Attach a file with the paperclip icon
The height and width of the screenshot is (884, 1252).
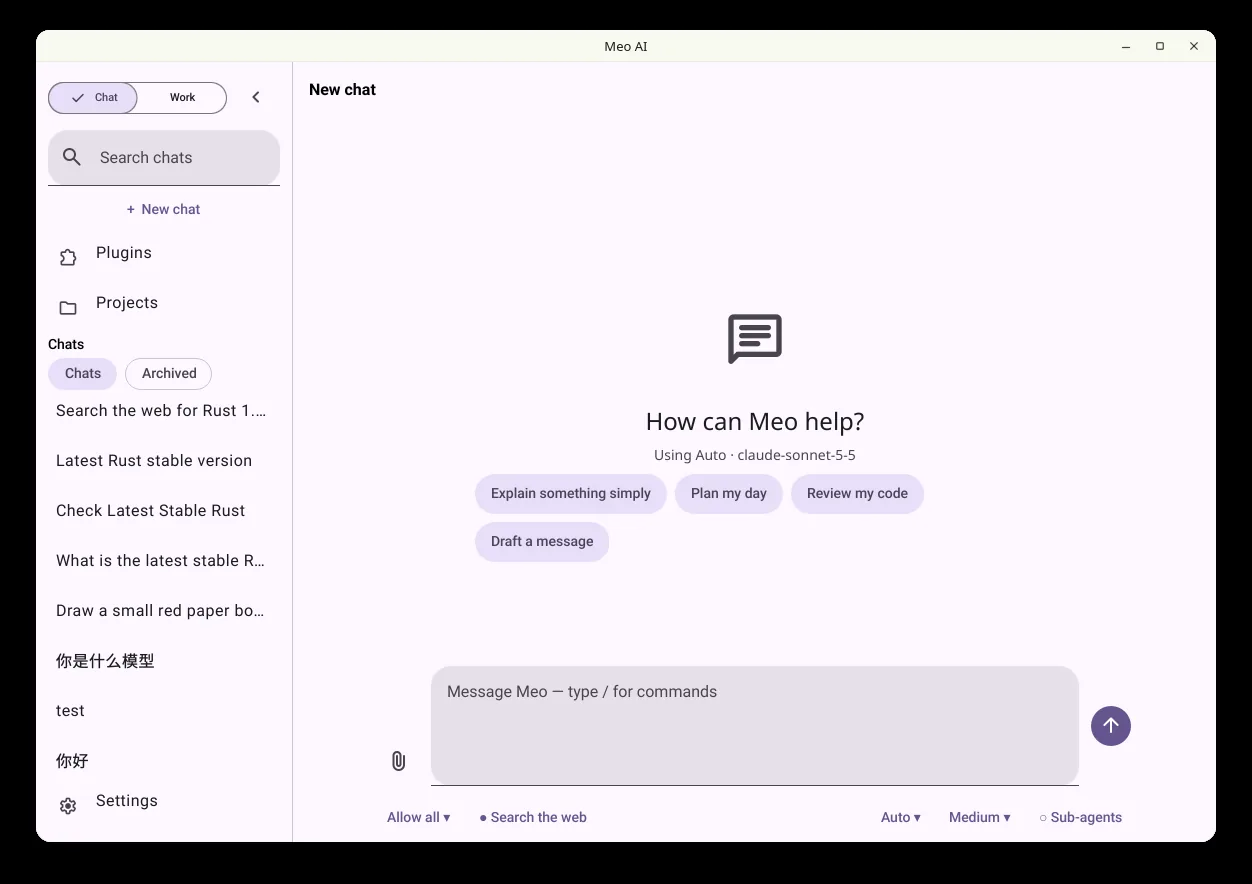click(398, 761)
